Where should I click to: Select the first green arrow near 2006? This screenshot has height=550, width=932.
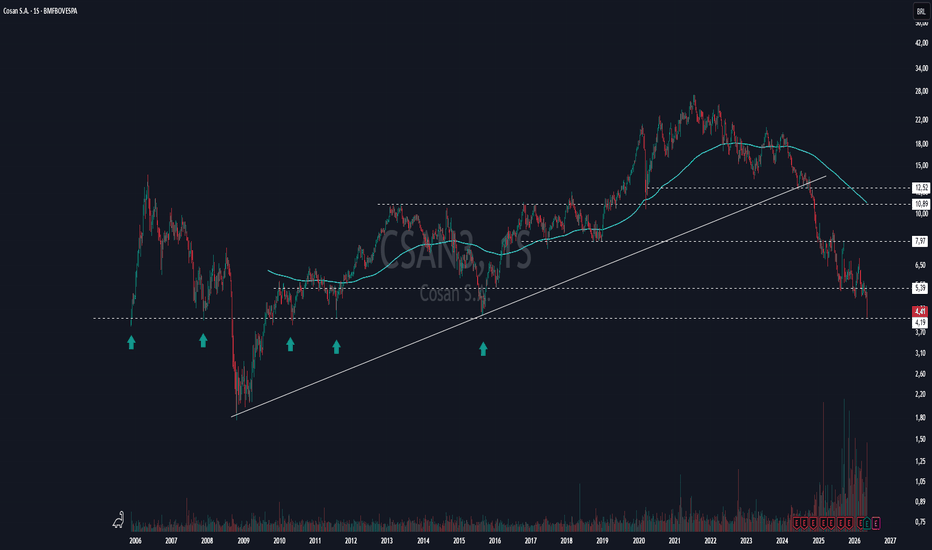click(x=131, y=342)
